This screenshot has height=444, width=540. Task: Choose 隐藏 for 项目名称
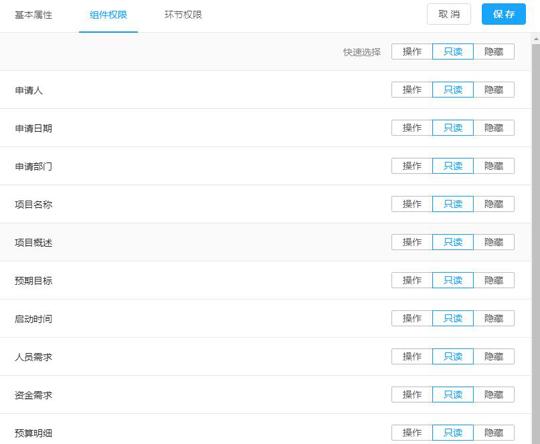(x=494, y=204)
